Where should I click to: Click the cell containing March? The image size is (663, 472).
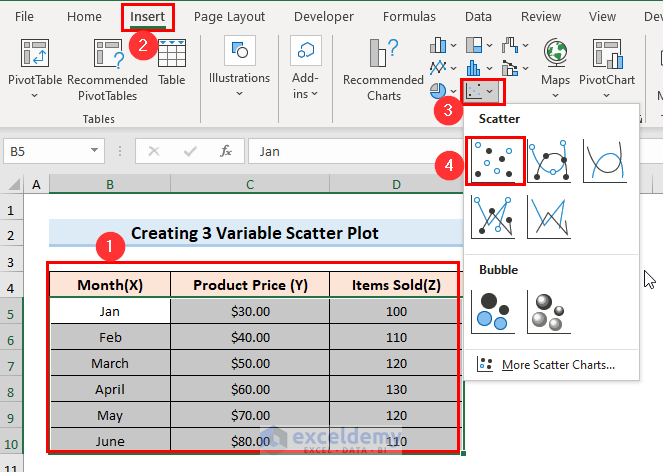click(x=110, y=363)
